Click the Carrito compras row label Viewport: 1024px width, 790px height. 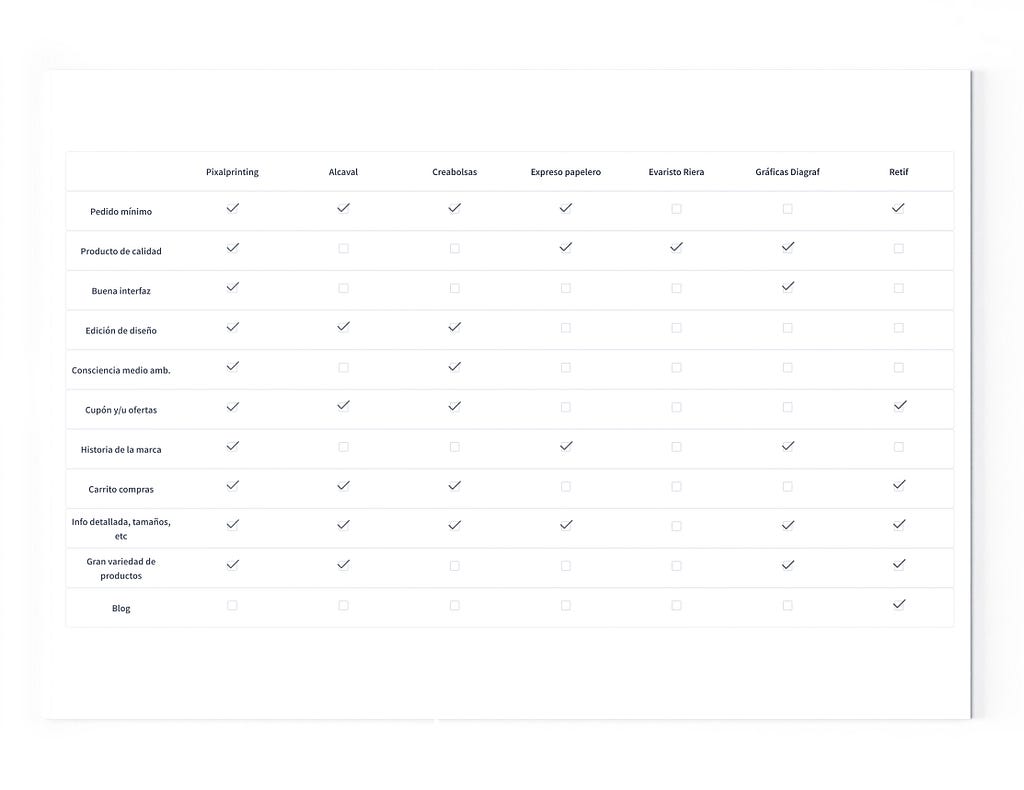point(121,490)
